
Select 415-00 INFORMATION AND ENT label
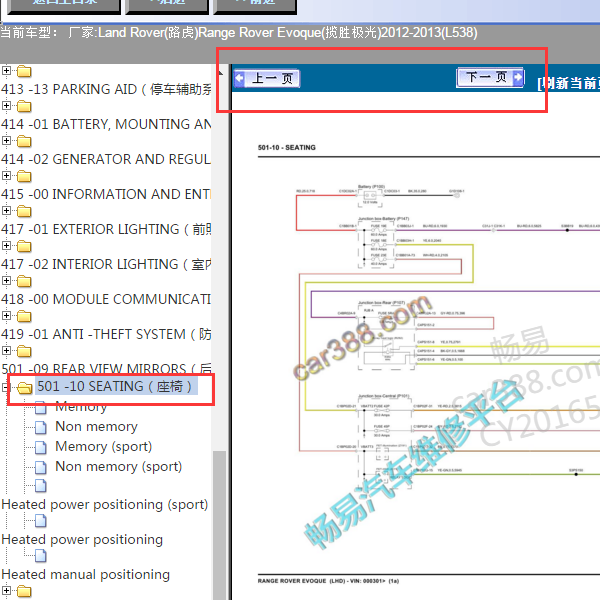(106, 194)
